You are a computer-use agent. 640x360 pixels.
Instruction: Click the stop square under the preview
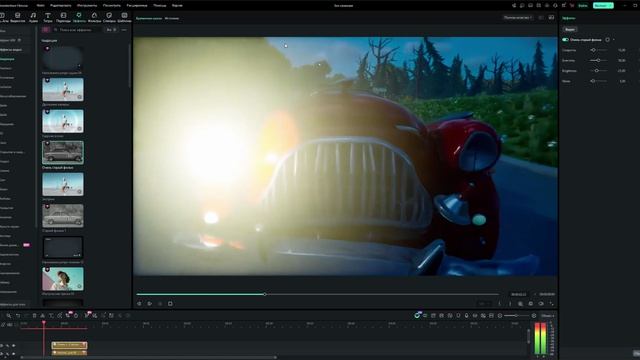point(170,304)
